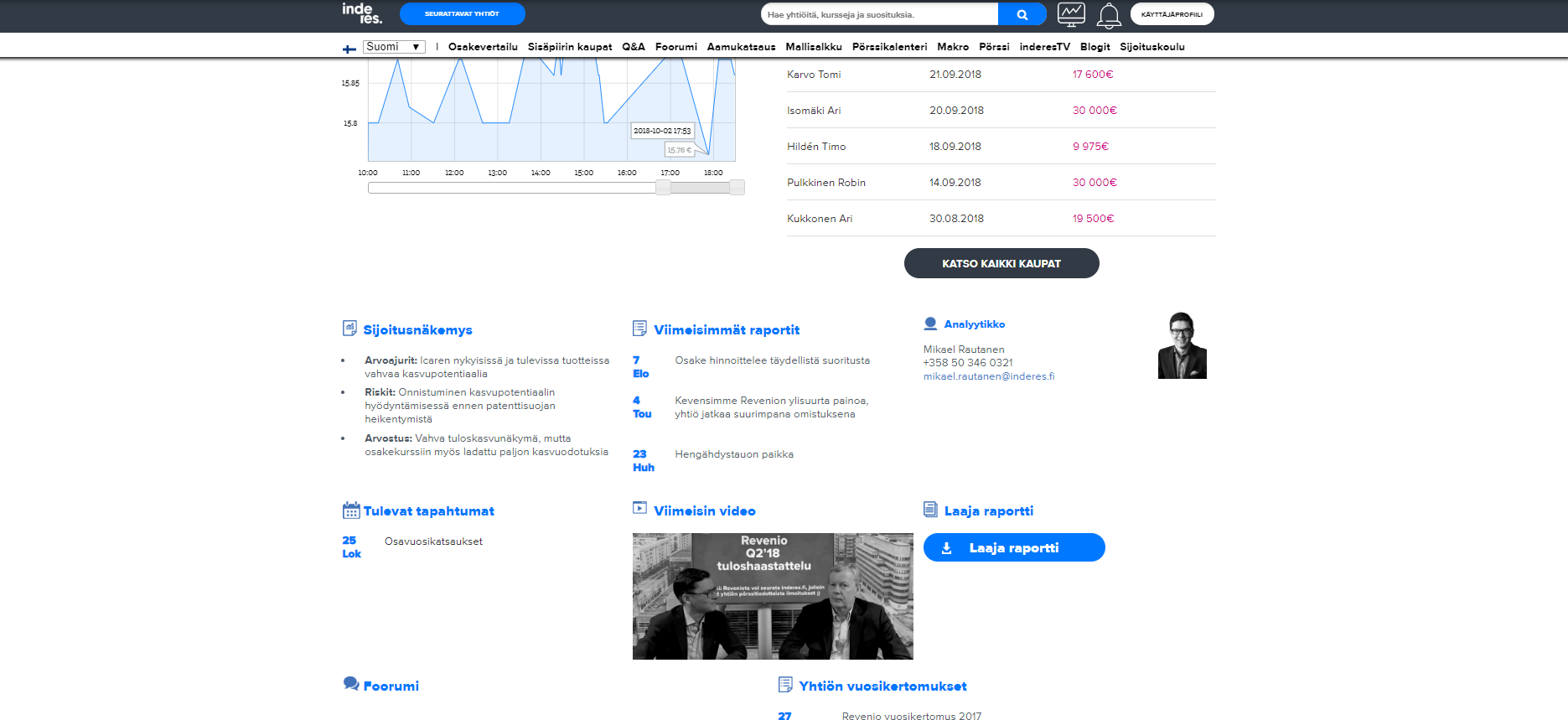Click the Viimeisimmät raportit document icon
This screenshot has height=720, width=1568.
coord(639,329)
